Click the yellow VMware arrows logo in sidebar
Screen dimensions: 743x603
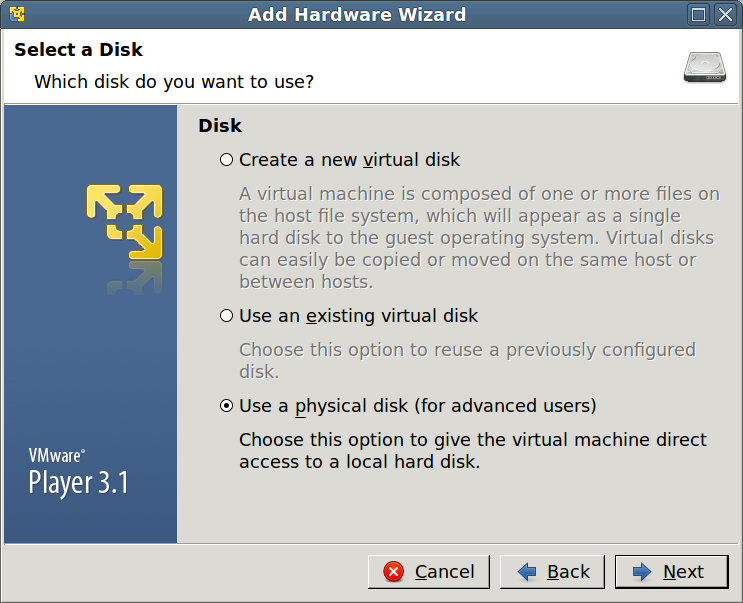pyautogui.click(x=124, y=221)
